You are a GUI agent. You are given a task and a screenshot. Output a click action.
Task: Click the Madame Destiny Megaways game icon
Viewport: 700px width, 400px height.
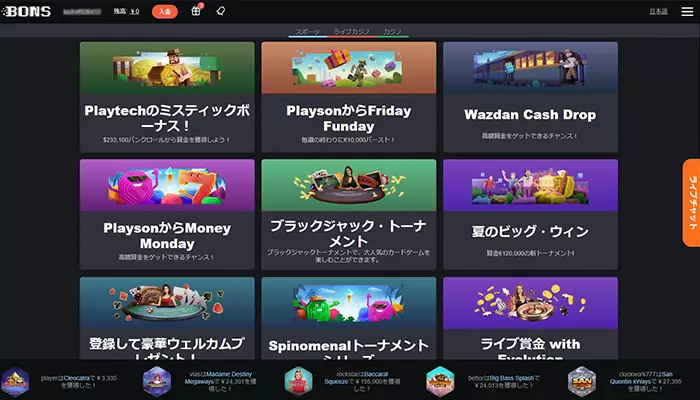[157, 381]
